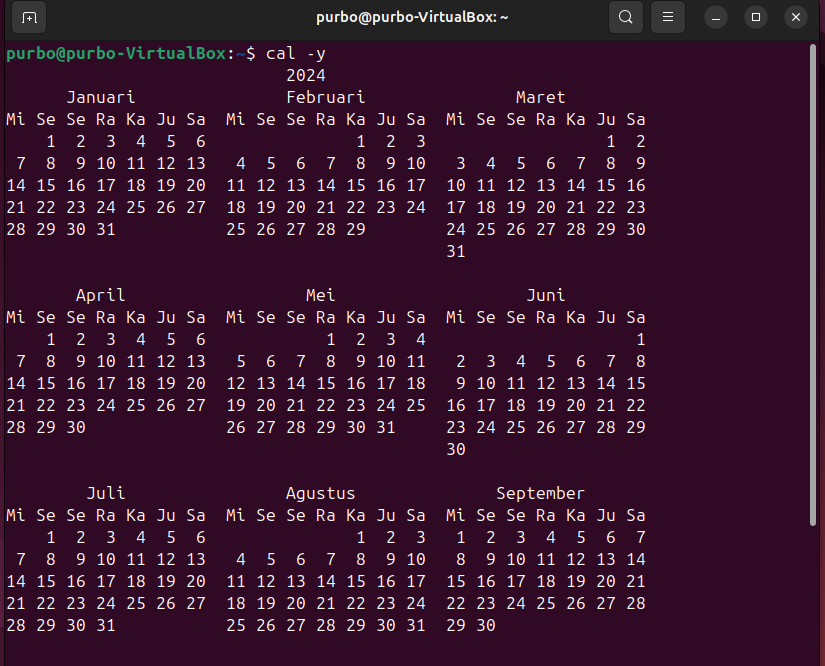Open the hamburger menu
Image resolution: width=825 pixels, height=666 pixels.
point(668,17)
